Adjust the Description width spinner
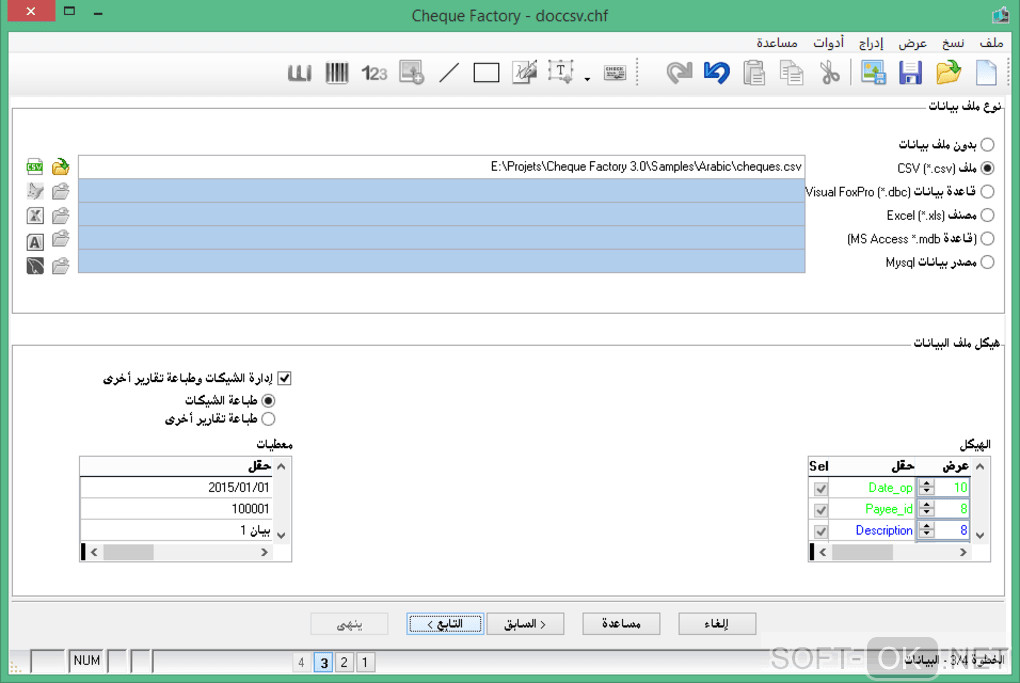This screenshot has height=683, width=1020. click(927, 530)
